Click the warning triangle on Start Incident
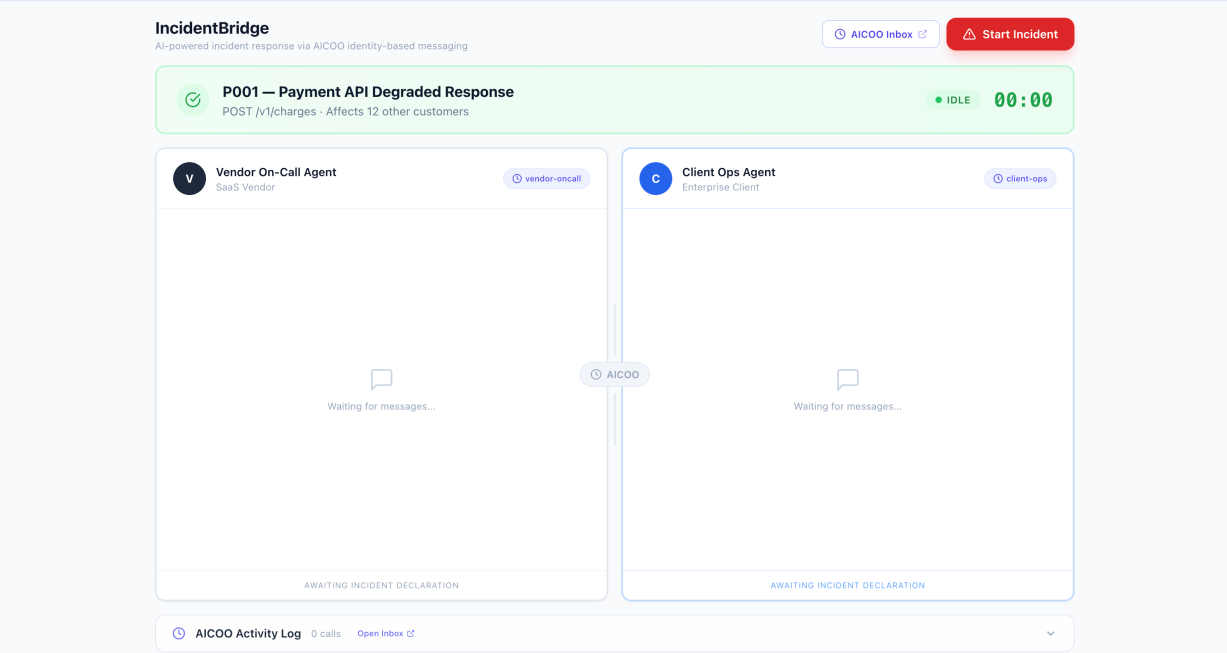The image size is (1227, 653). tap(969, 34)
